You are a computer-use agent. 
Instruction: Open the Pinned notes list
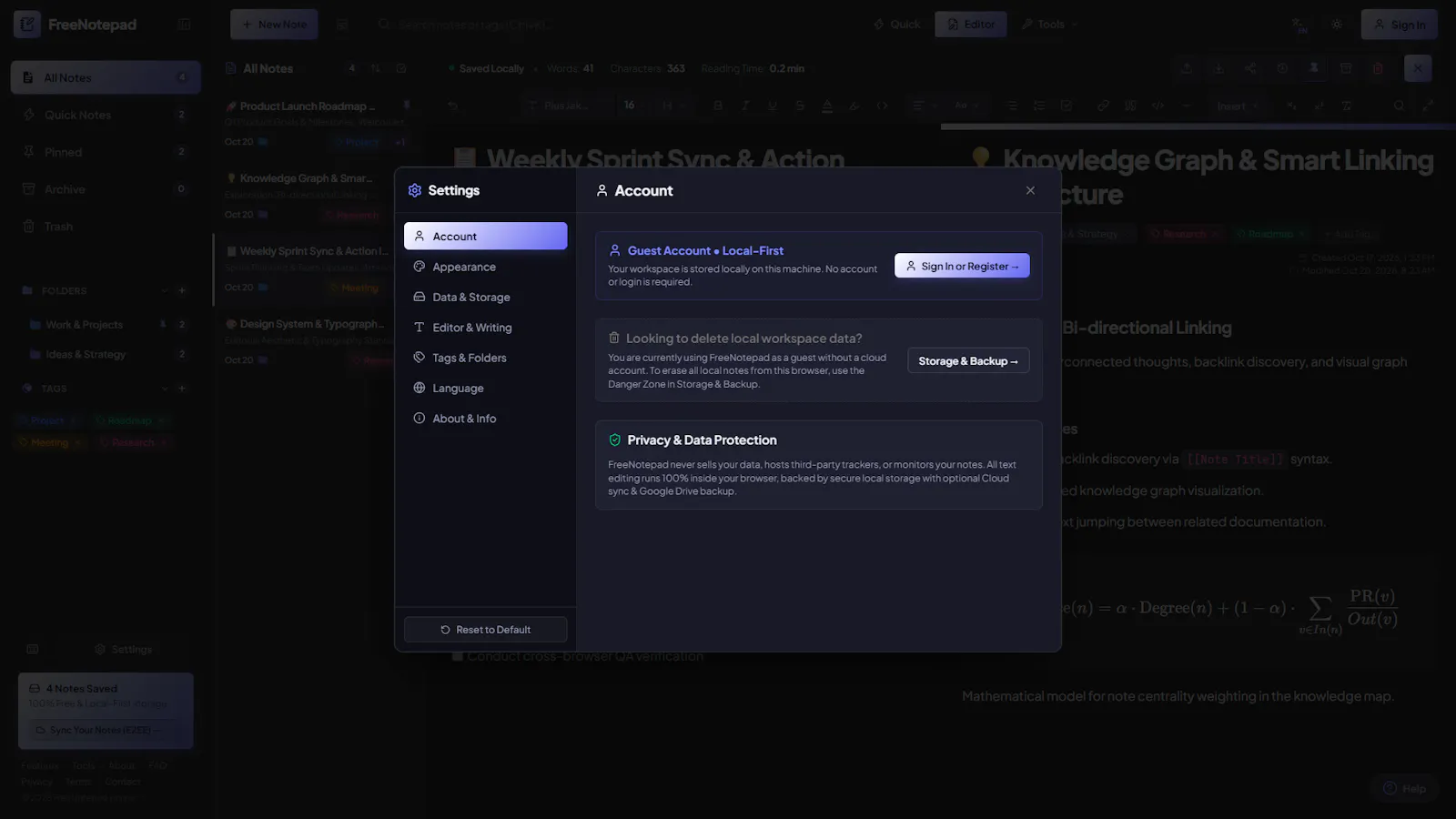pos(106,152)
